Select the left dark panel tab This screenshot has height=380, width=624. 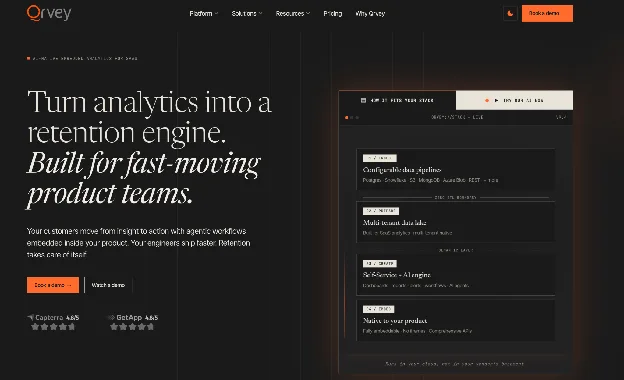pyautogui.click(x=397, y=100)
